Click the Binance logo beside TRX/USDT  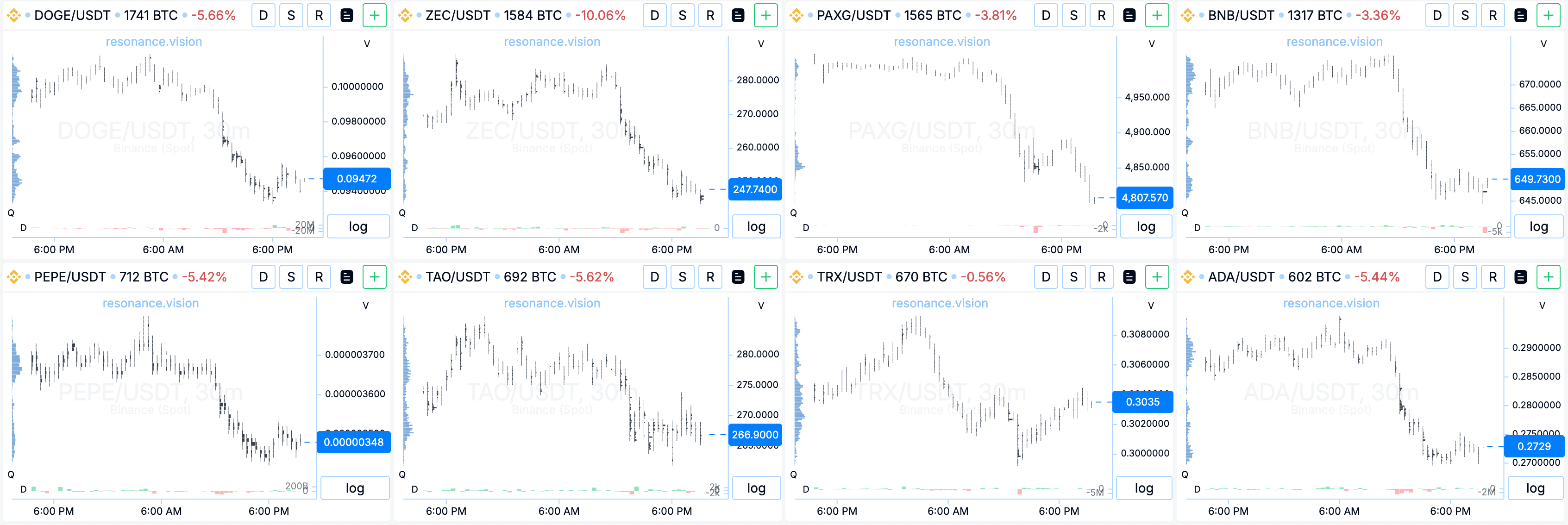(796, 277)
